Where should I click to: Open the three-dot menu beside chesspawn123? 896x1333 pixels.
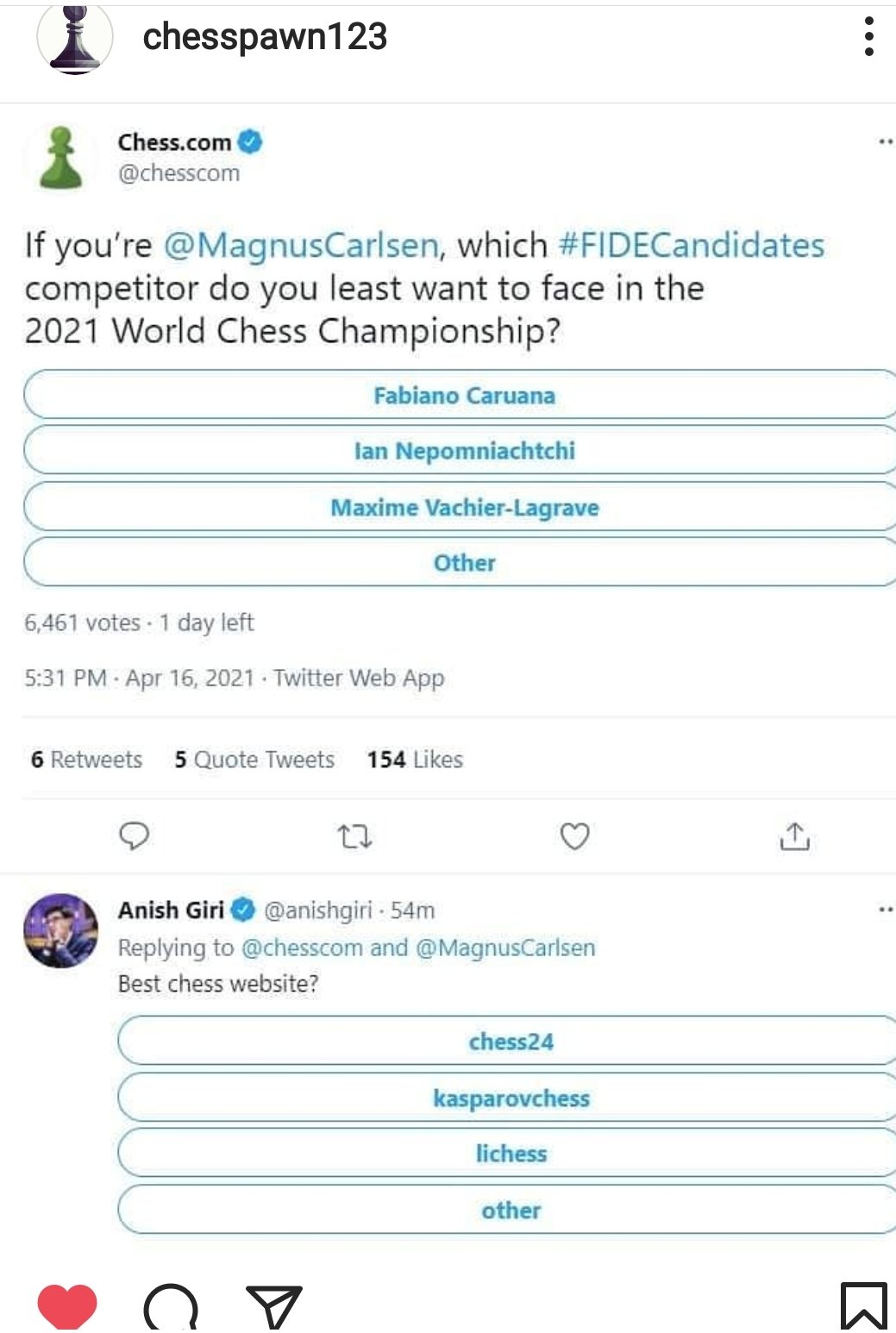click(x=869, y=36)
